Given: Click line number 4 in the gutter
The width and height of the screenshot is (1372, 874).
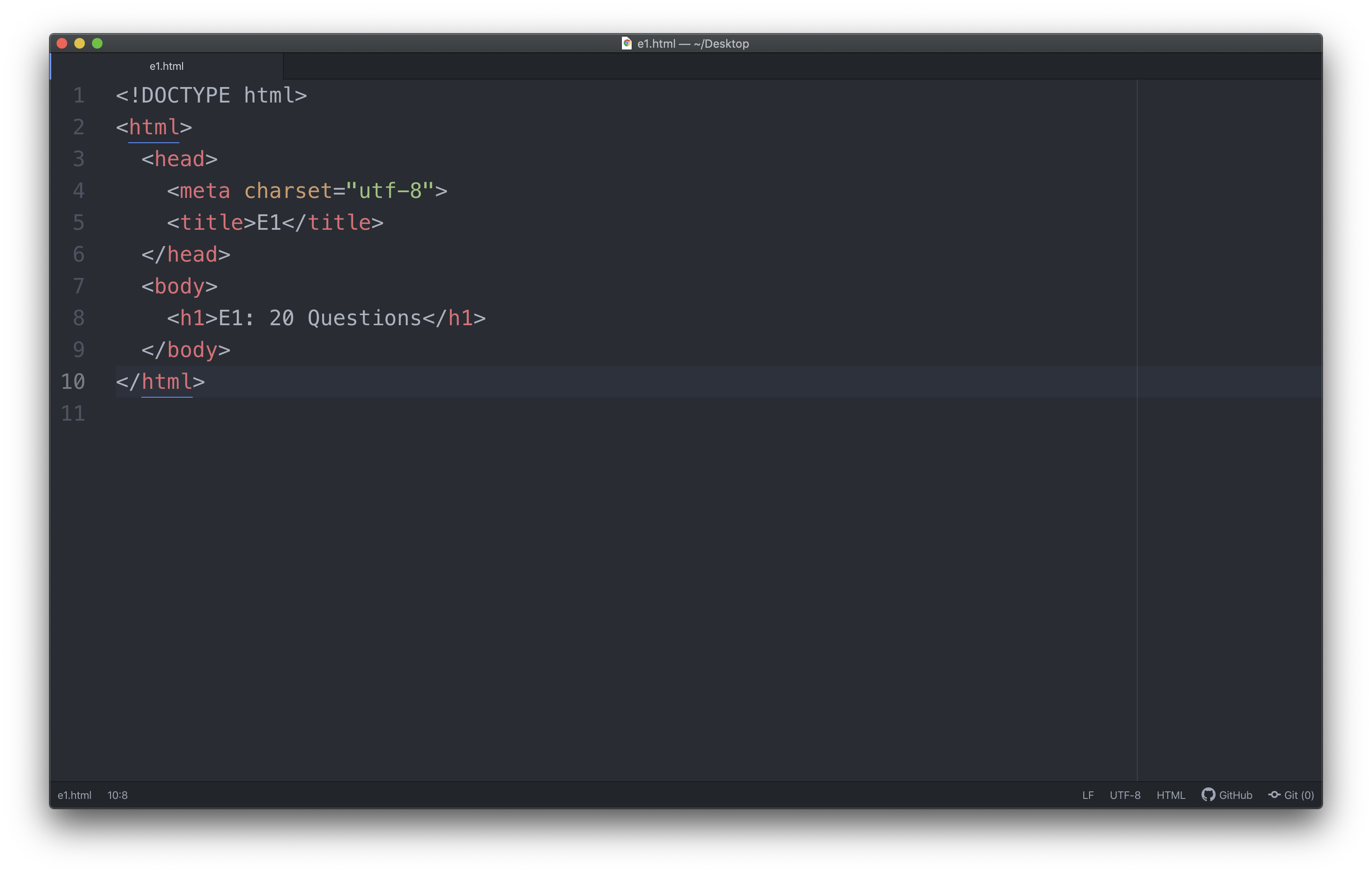Looking at the screenshot, I should [79, 191].
